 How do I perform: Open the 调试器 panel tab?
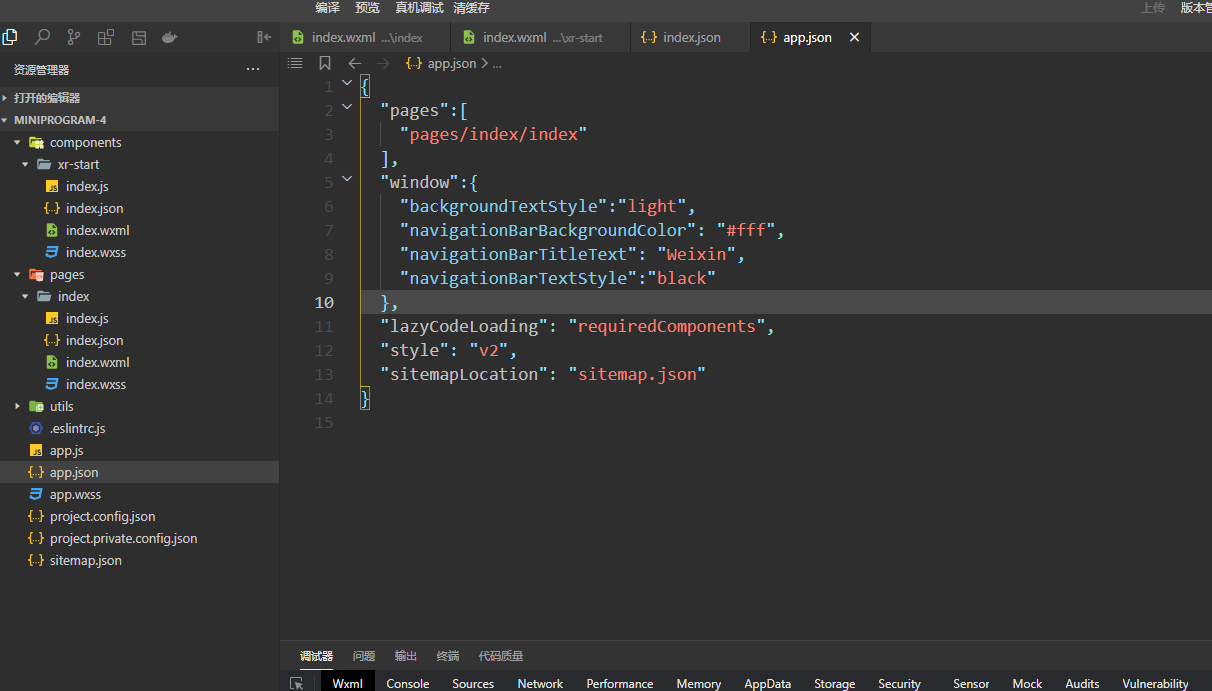(x=316, y=656)
